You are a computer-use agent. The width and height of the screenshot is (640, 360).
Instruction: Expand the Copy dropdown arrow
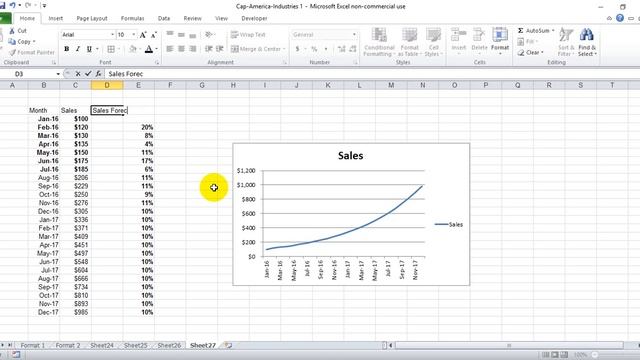34,42
